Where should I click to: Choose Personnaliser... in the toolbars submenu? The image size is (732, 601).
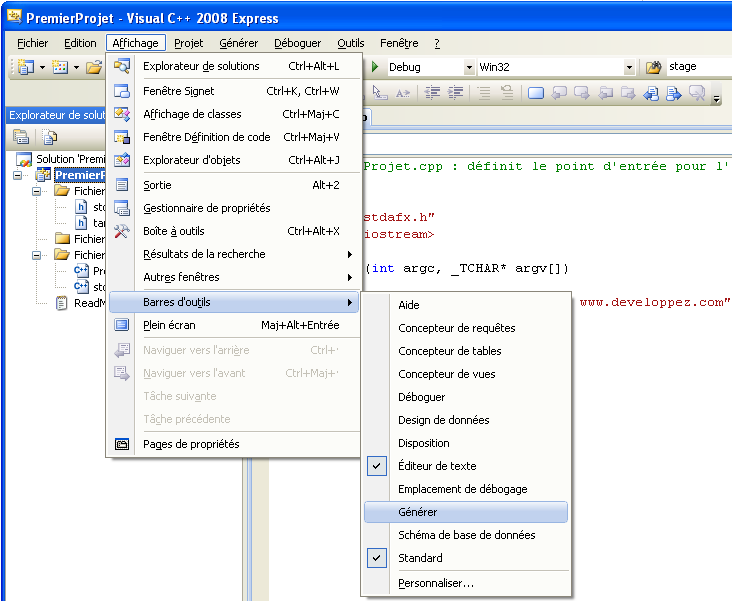point(435,583)
